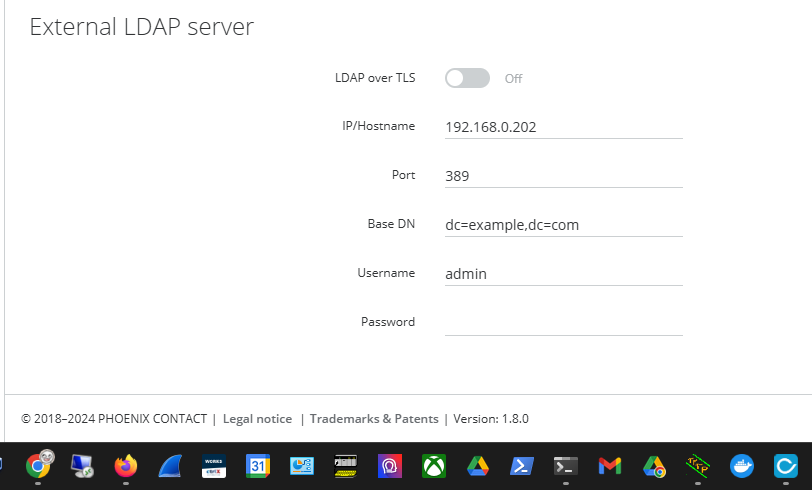Enable the LDAP over TLS toggle
812x490 pixels.
467,78
